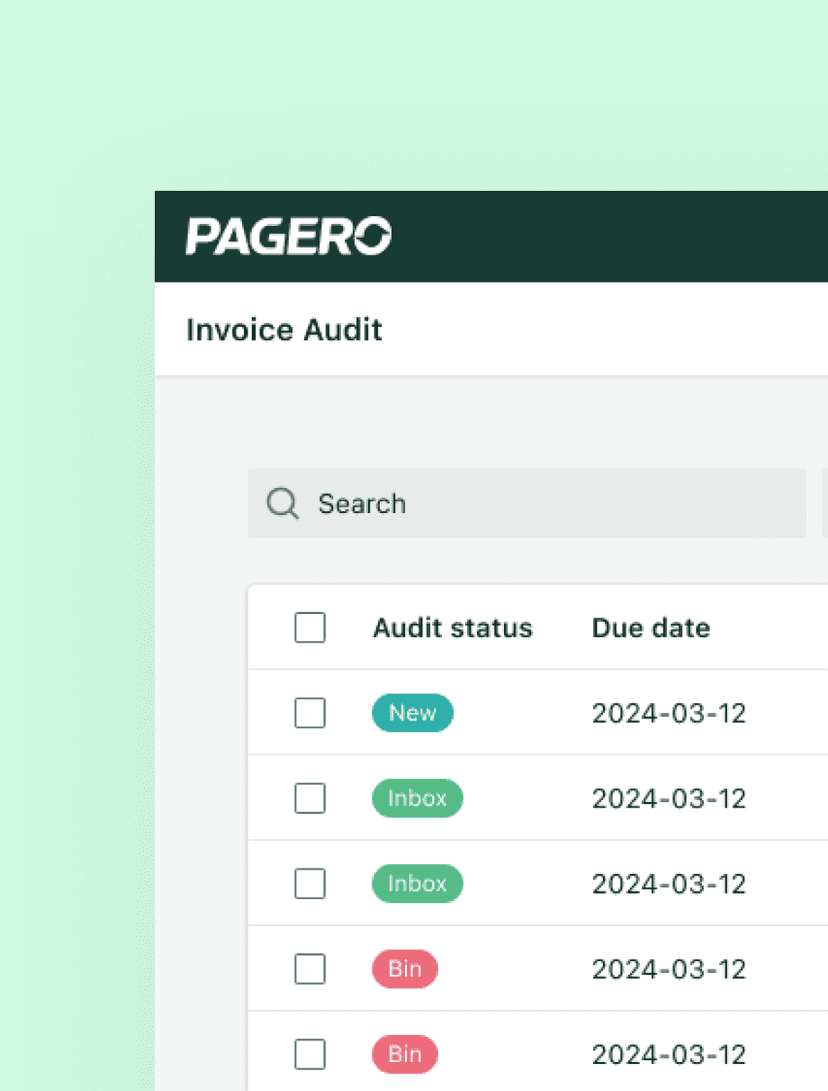This screenshot has width=828, height=1091.
Task: Sort the table by Audit status column
Action: pos(452,627)
